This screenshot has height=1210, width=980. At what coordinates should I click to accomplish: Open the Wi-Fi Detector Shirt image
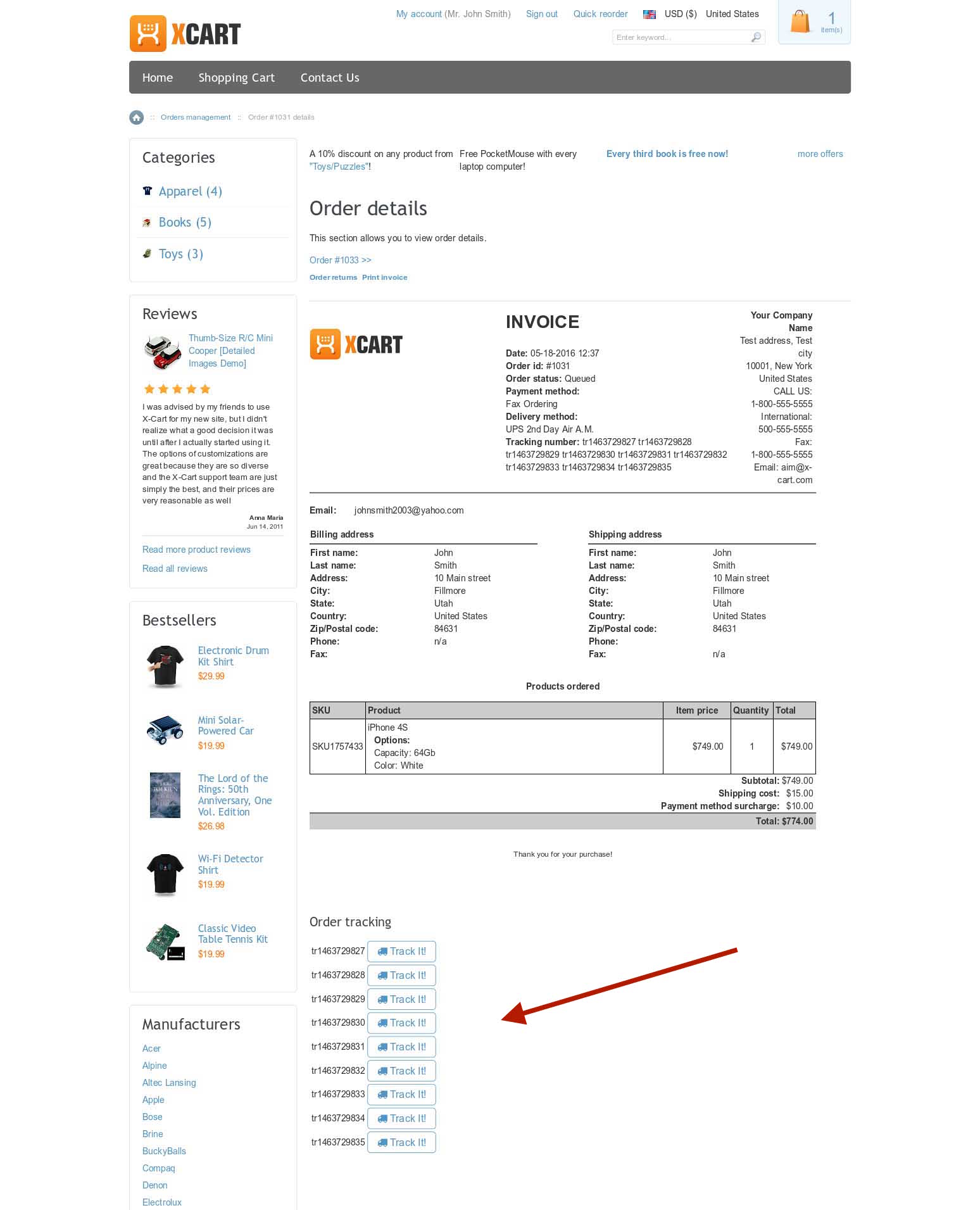click(x=165, y=874)
